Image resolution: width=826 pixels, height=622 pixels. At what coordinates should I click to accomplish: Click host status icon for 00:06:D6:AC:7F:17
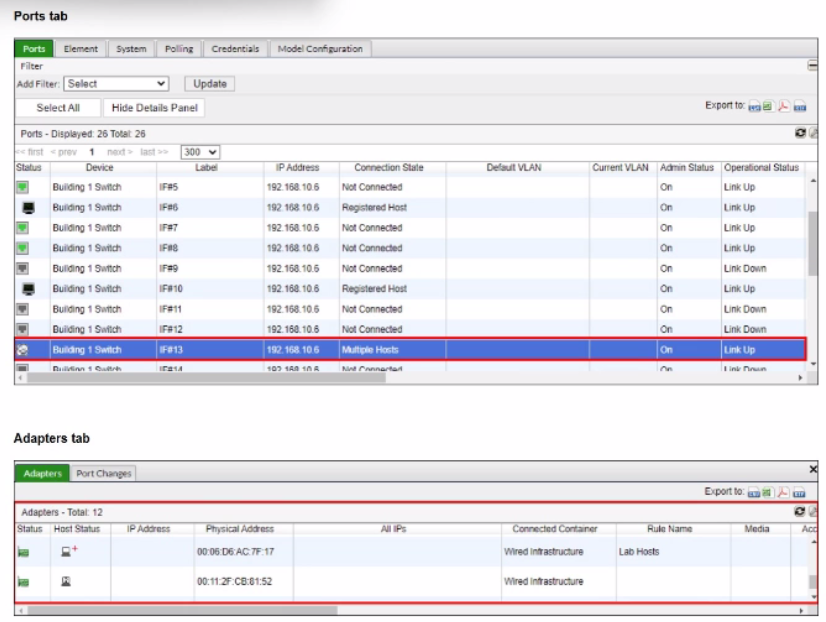[67, 551]
